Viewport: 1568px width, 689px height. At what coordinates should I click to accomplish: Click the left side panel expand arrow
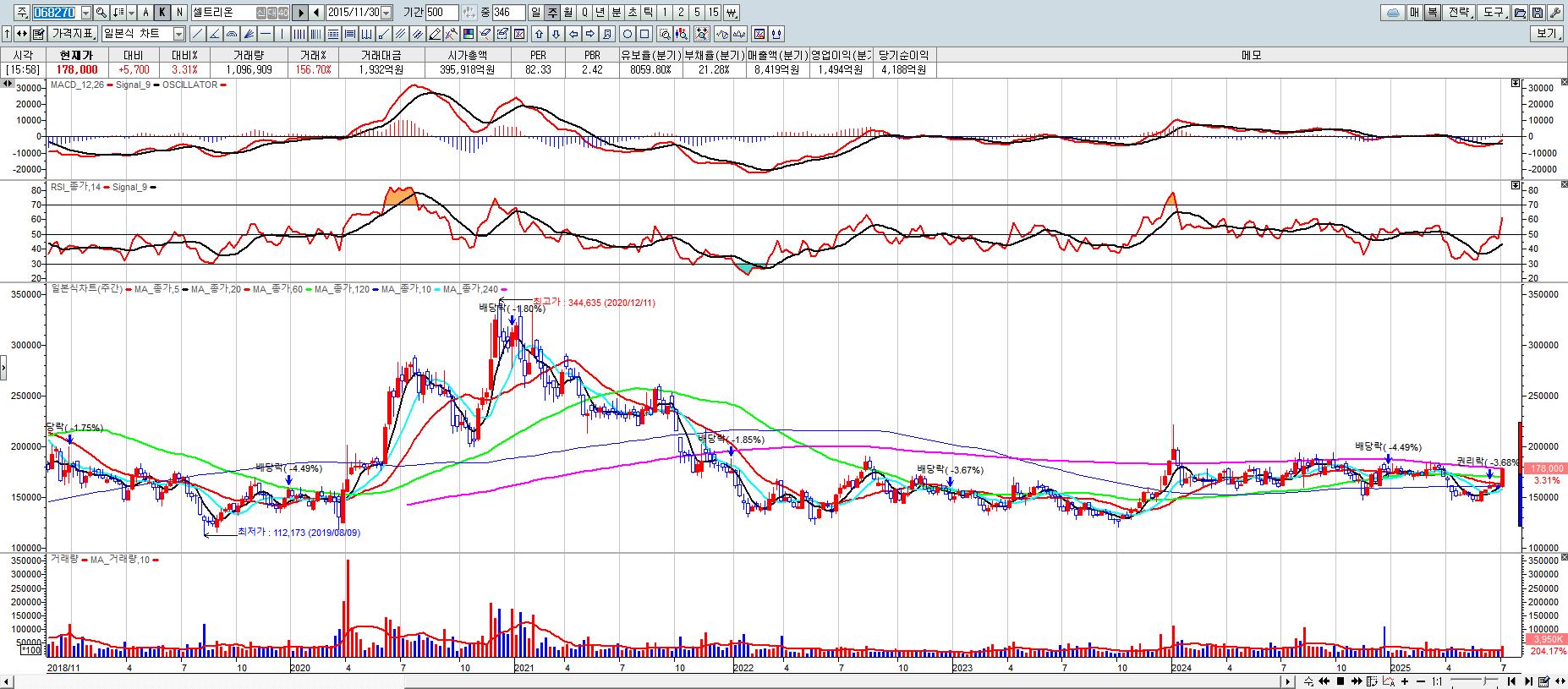coord(3,369)
